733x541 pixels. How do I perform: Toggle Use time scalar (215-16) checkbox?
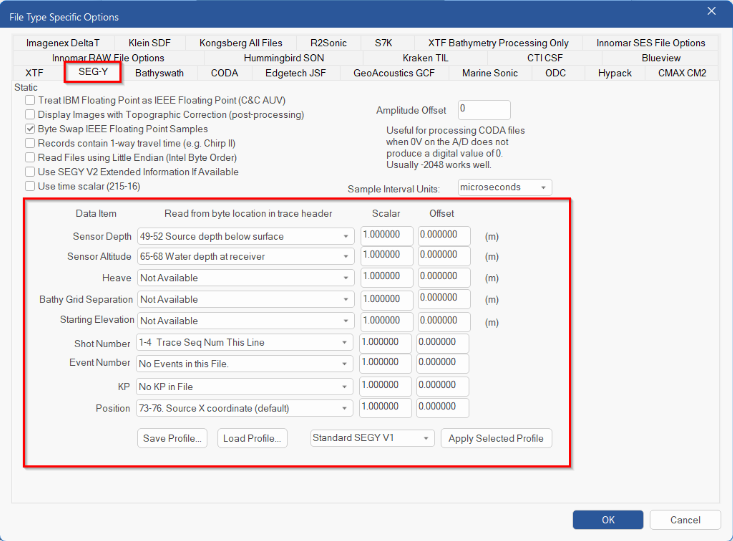(x=30, y=186)
